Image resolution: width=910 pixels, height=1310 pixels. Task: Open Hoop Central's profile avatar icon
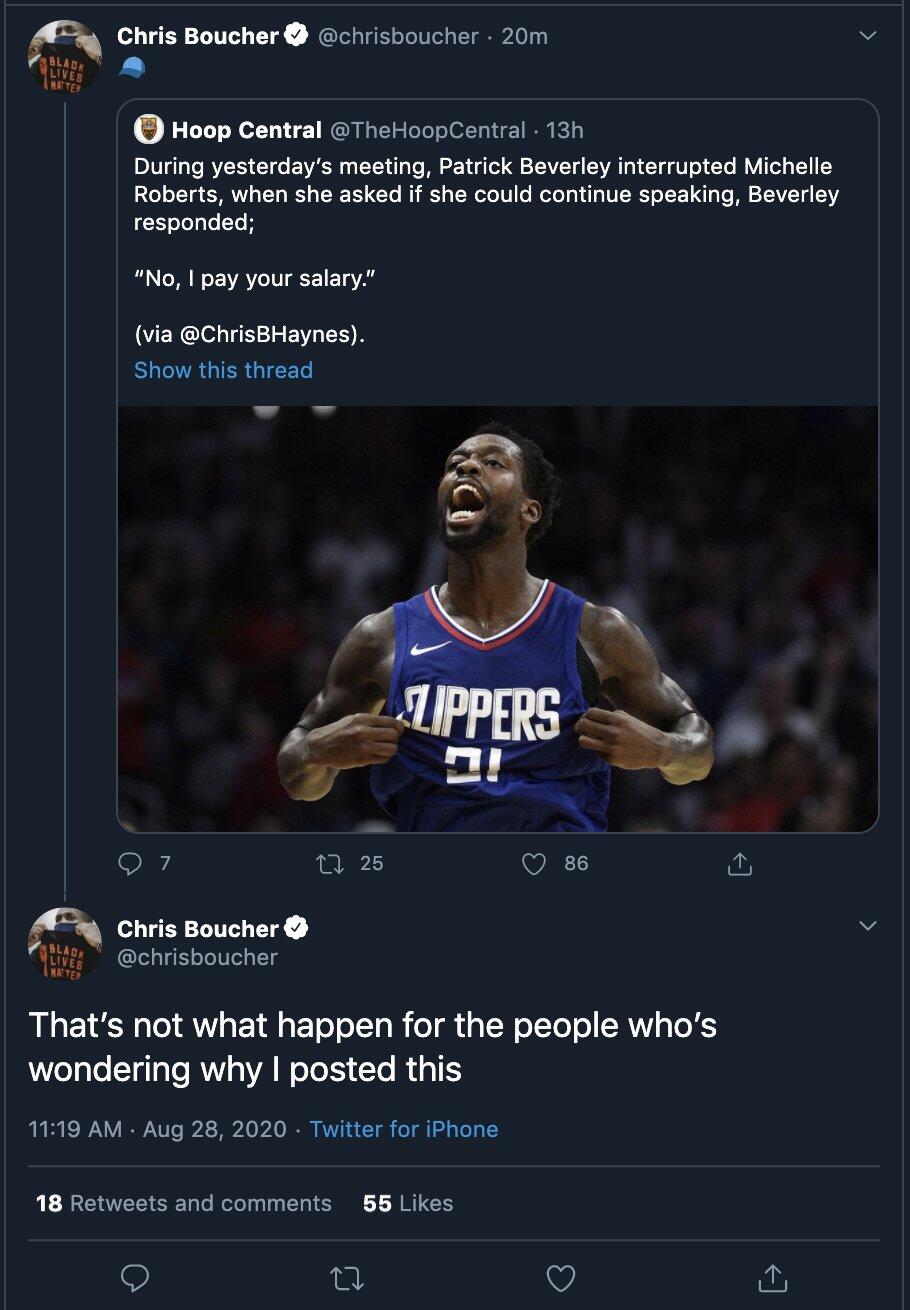coord(149,130)
